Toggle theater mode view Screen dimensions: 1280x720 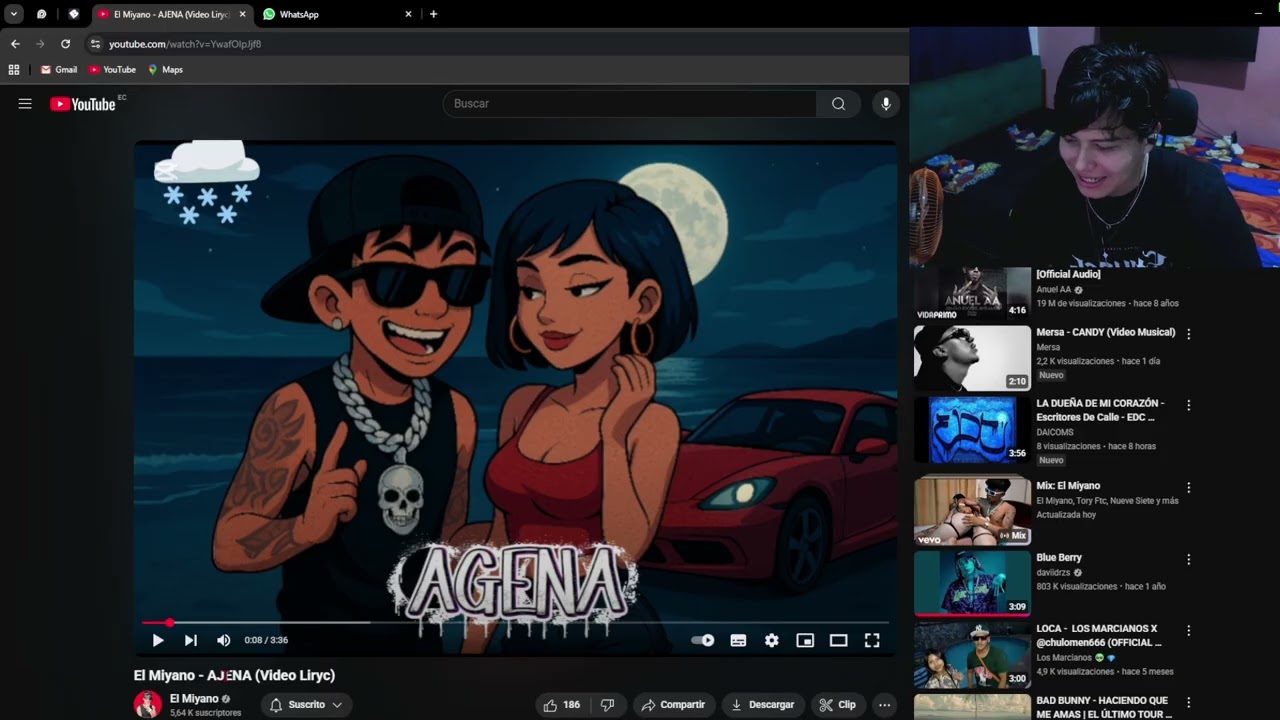point(839,640)
